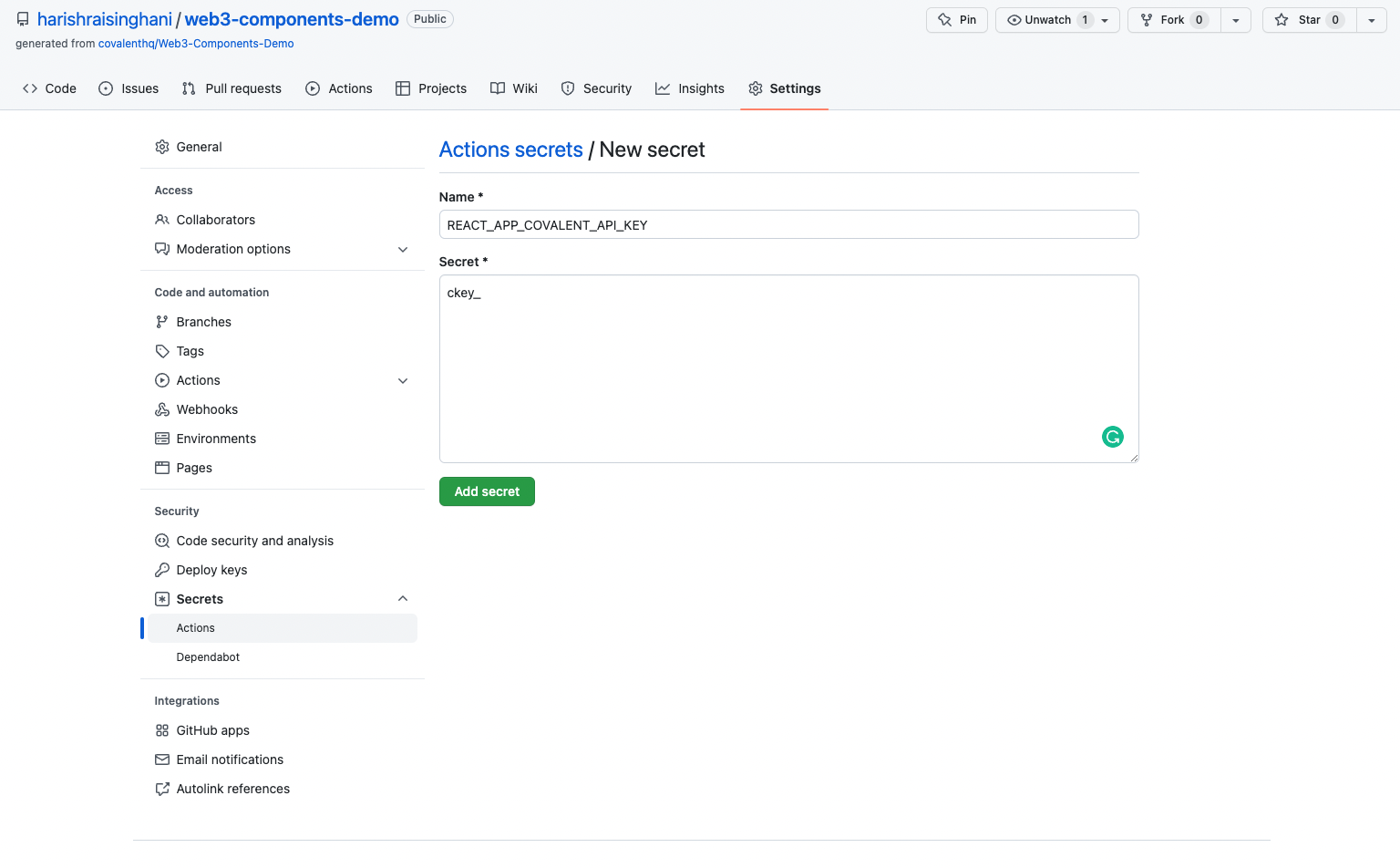Click the Deploy keys key icon
The image size is (1400, 868).
[x=162, y=570]
